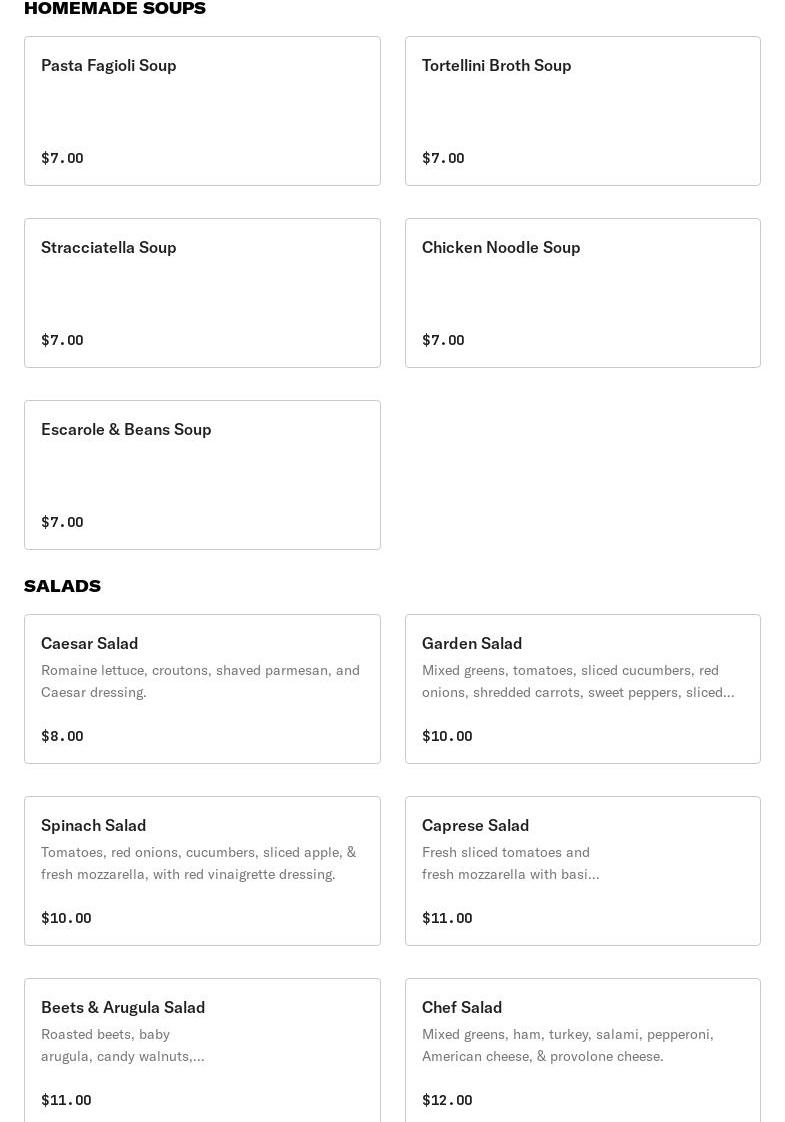This screenshot has height=1122, width=785.
Task: Click the Salads section heading
Action: (62, 586)
